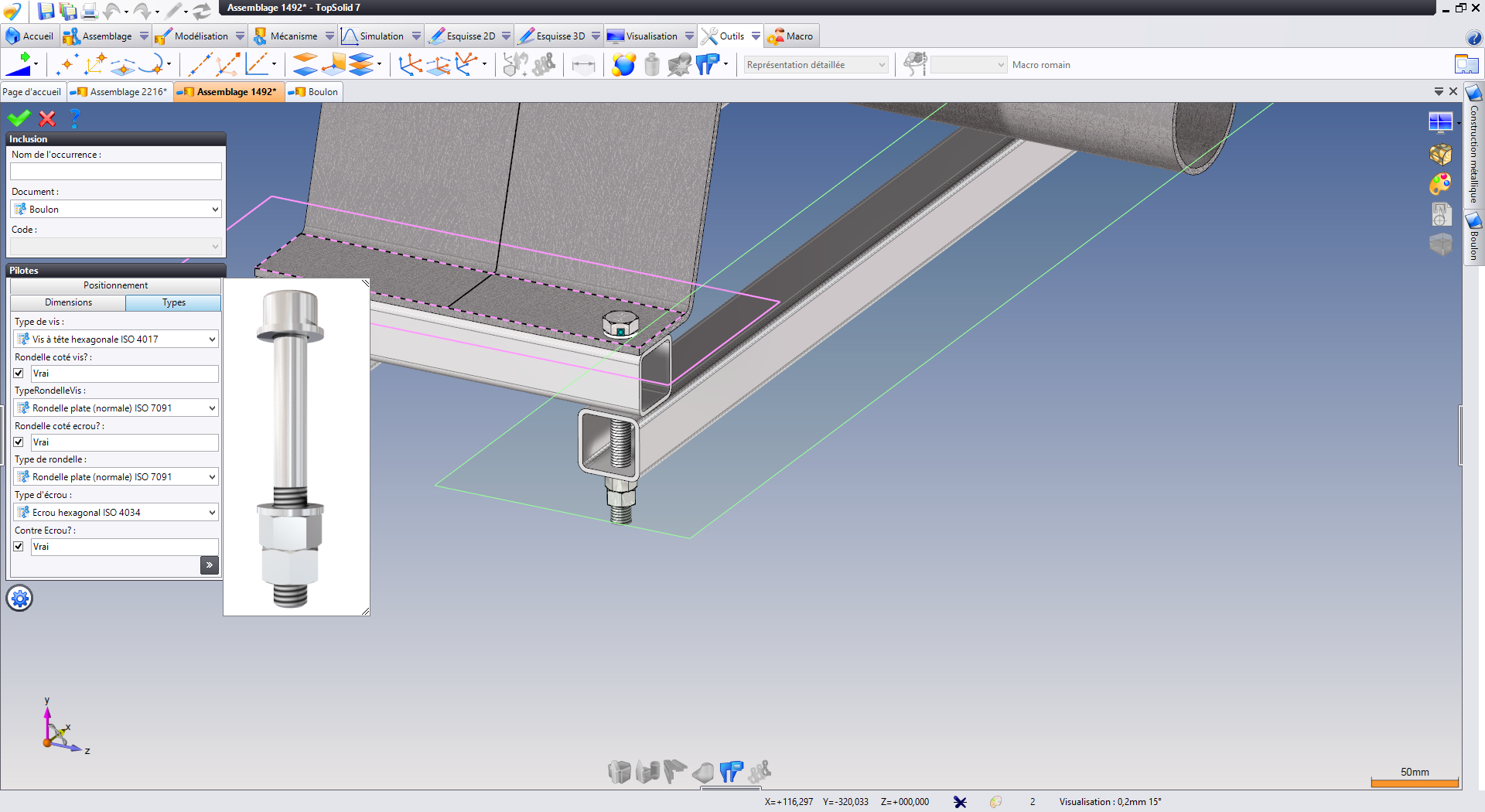
Task: Click the Visualisation : 0,2mm 15° status text
Action: 1110,802
